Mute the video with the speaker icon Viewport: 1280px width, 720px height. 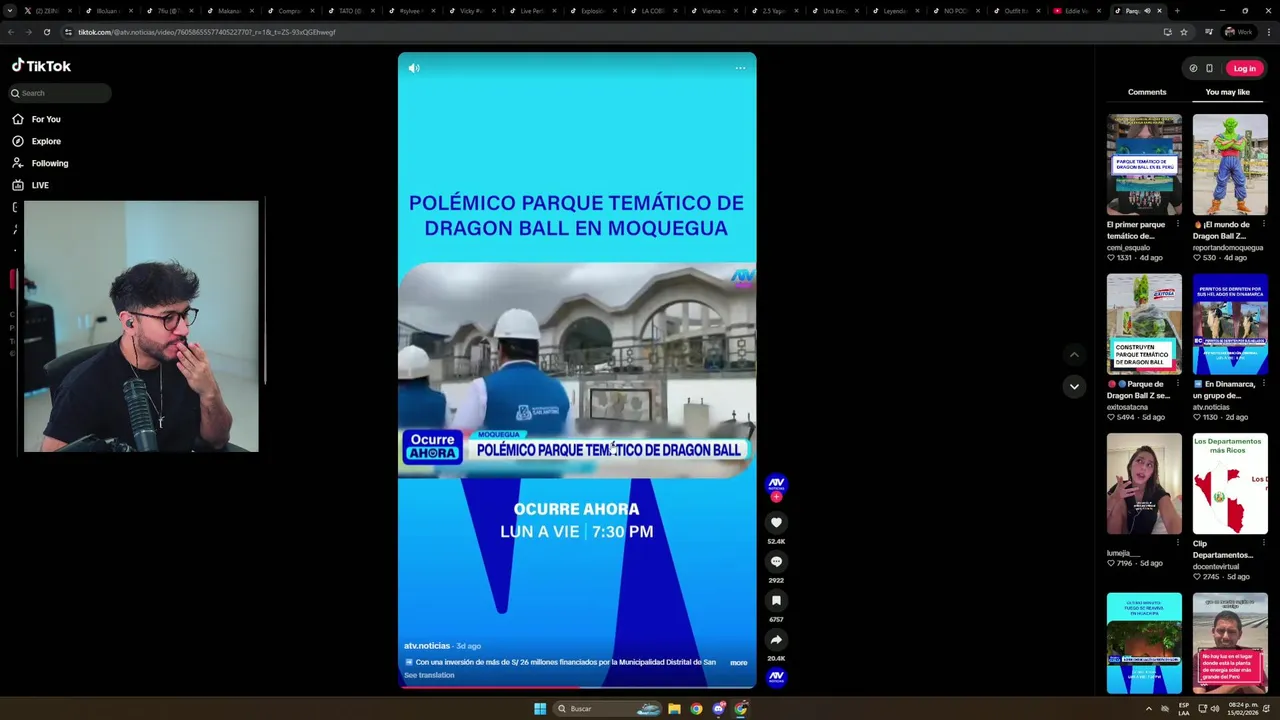pos(414,68)
